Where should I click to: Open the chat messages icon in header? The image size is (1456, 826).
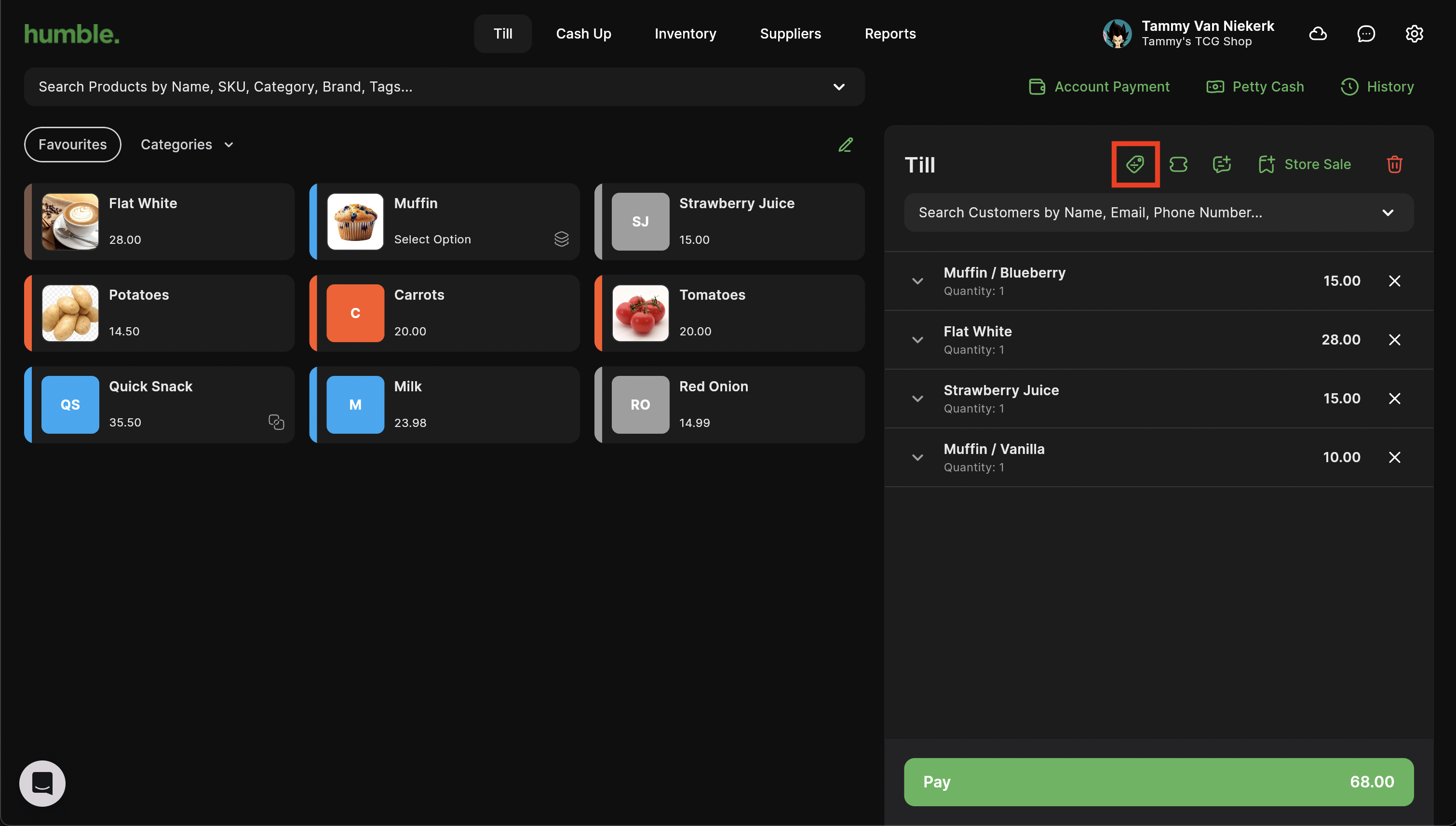click(1366, 34)
